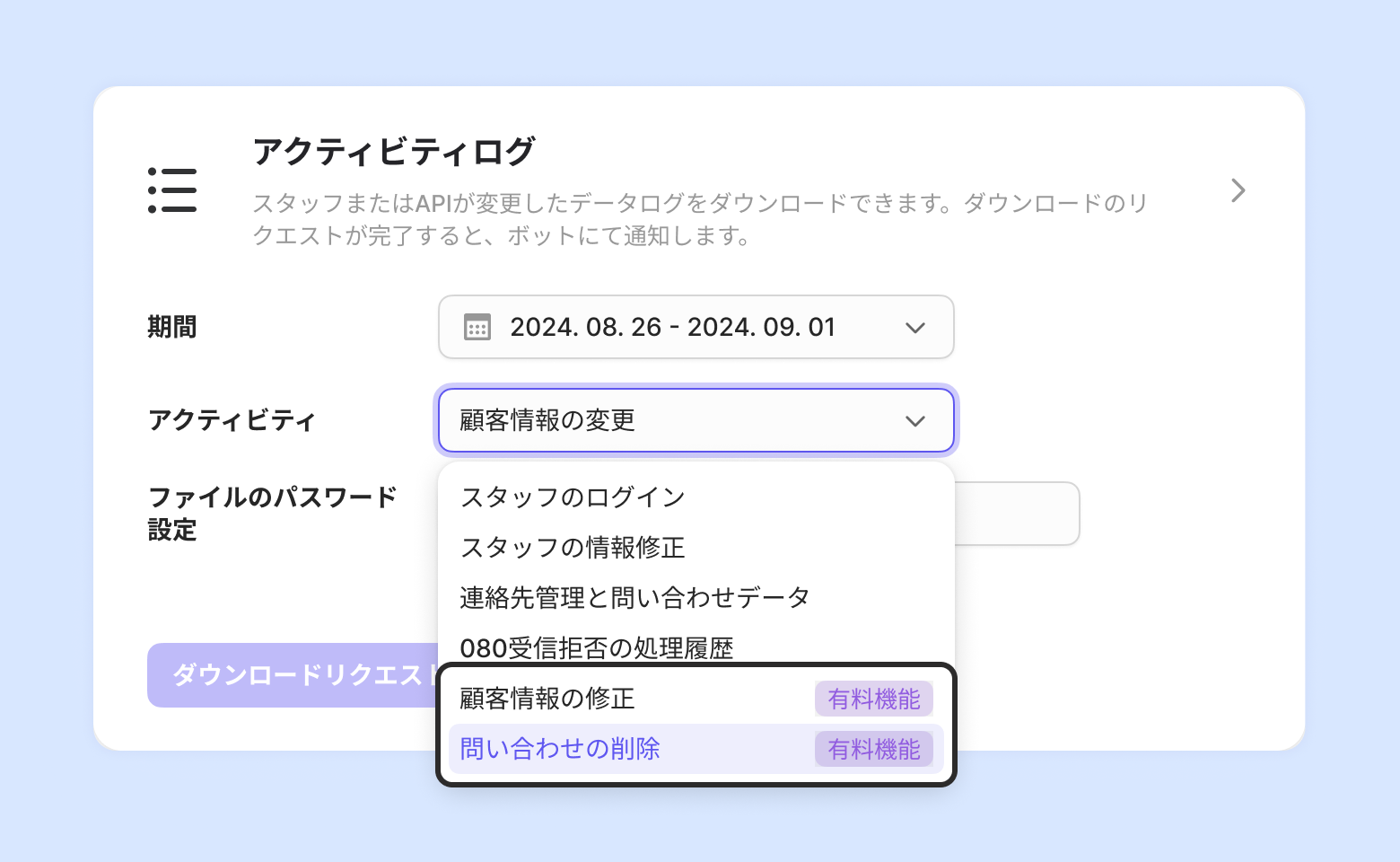
Task: Collapse the アクティビティ dropdown chevron
Action: click(x=914, y=421)
